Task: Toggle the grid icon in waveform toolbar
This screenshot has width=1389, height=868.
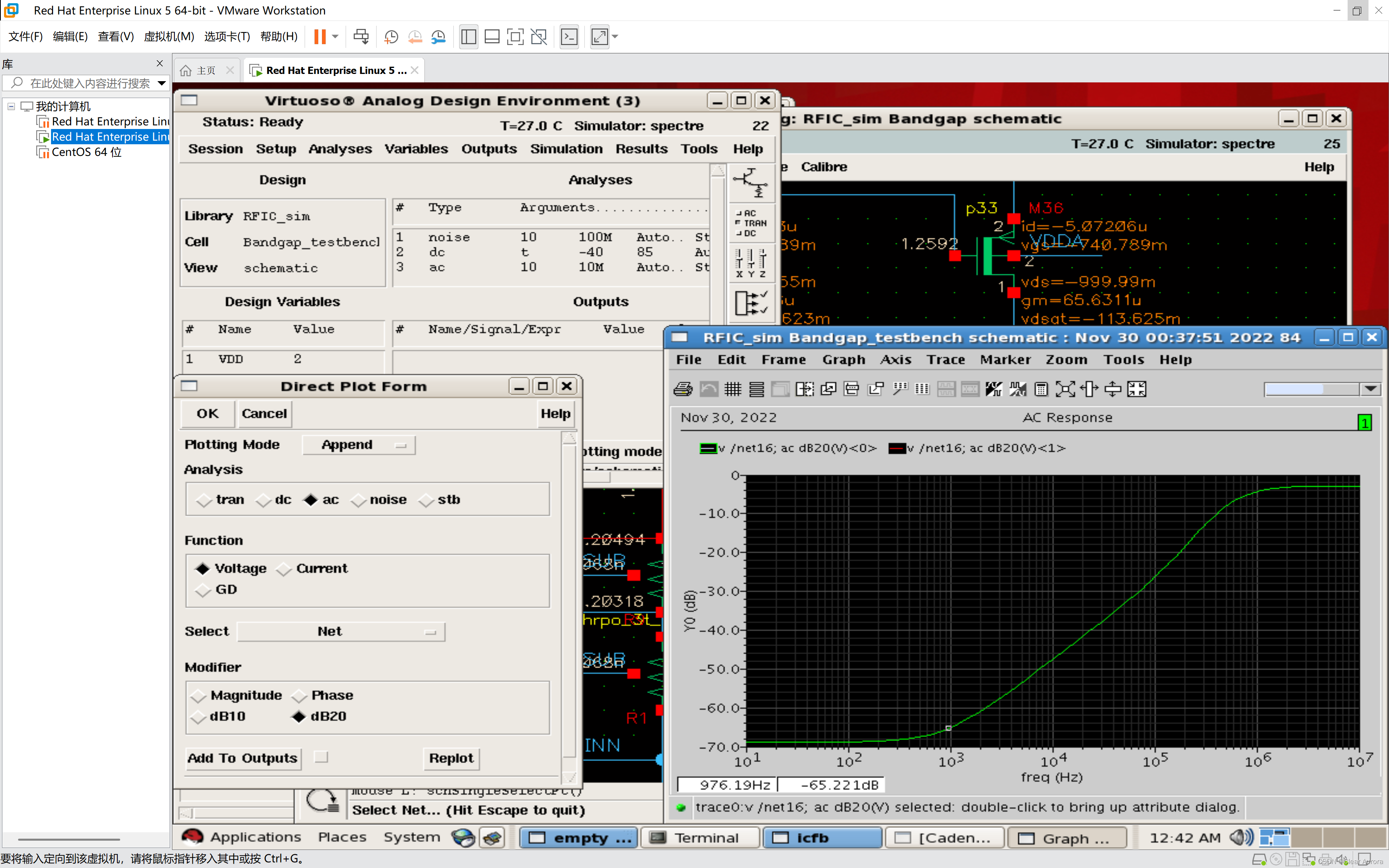Action: pos(732,389)
